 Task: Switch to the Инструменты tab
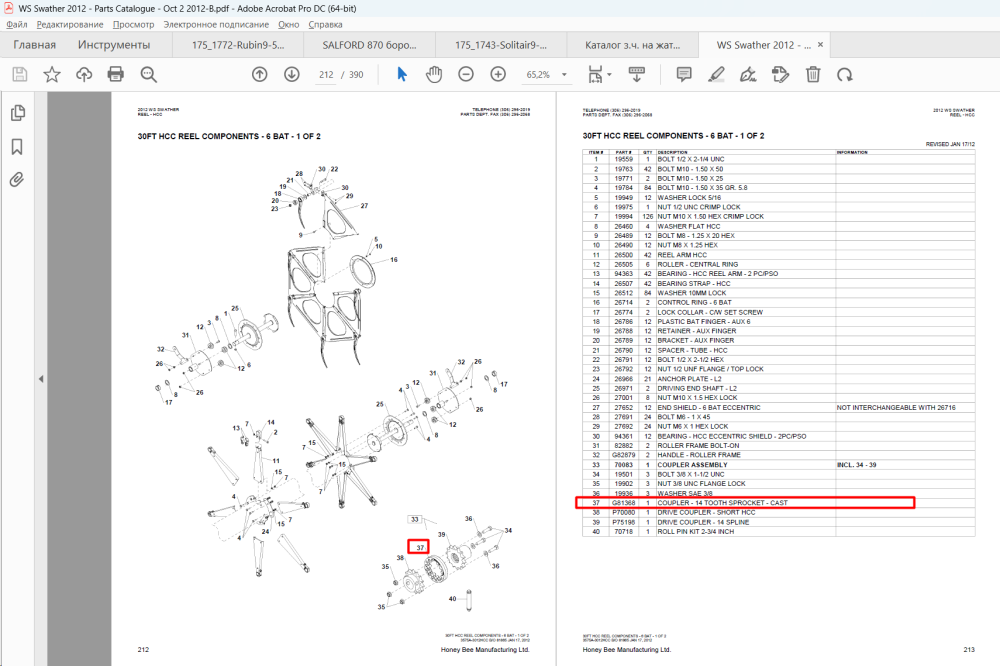(x=114, y=45)
